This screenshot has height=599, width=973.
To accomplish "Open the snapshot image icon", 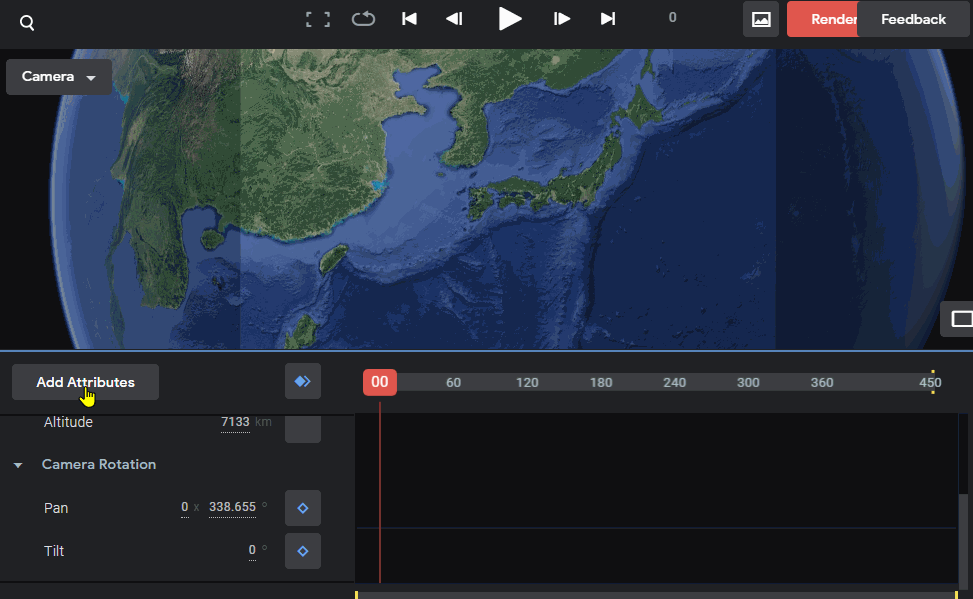I will (x=761, y=19).
